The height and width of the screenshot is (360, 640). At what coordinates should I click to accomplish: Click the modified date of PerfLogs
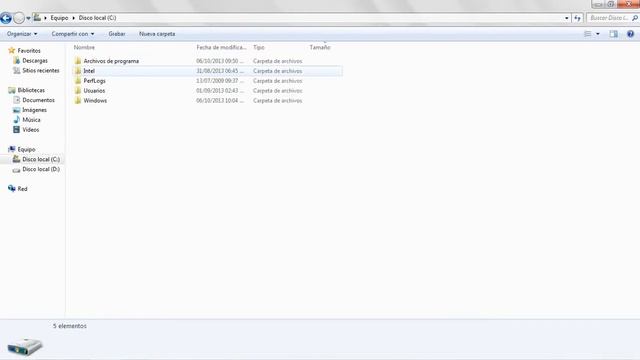click(x=220, y=81)
